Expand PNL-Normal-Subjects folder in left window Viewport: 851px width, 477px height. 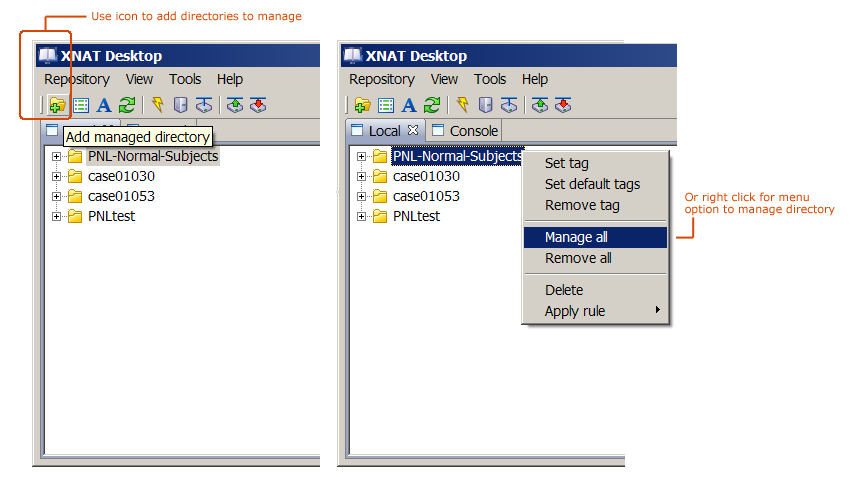[x=57, y=156]
